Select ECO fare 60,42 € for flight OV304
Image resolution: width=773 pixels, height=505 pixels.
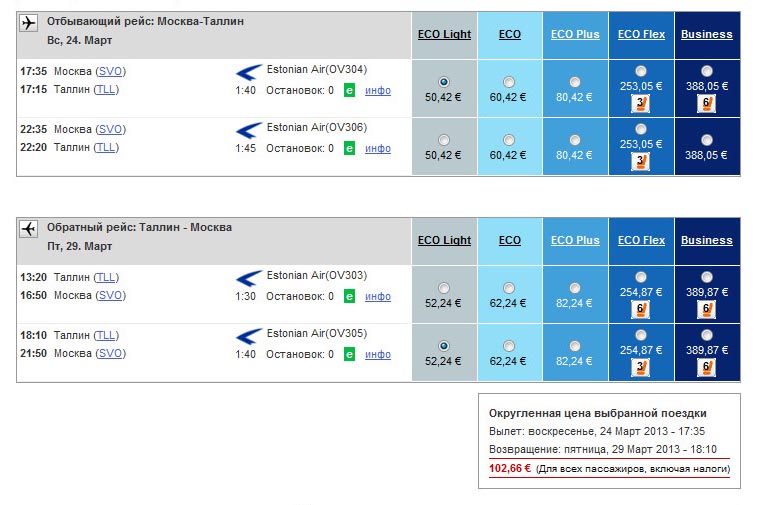tap(509, 82)
